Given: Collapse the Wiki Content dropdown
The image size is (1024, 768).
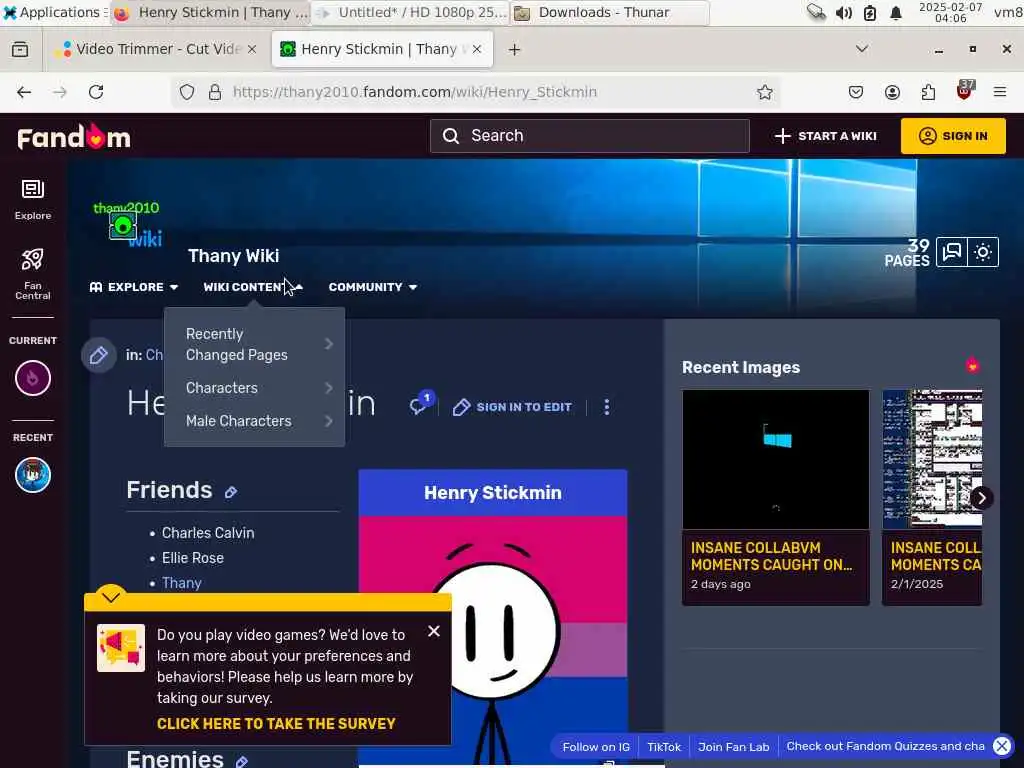Looking at the screenshot, I should click(253, 287).
